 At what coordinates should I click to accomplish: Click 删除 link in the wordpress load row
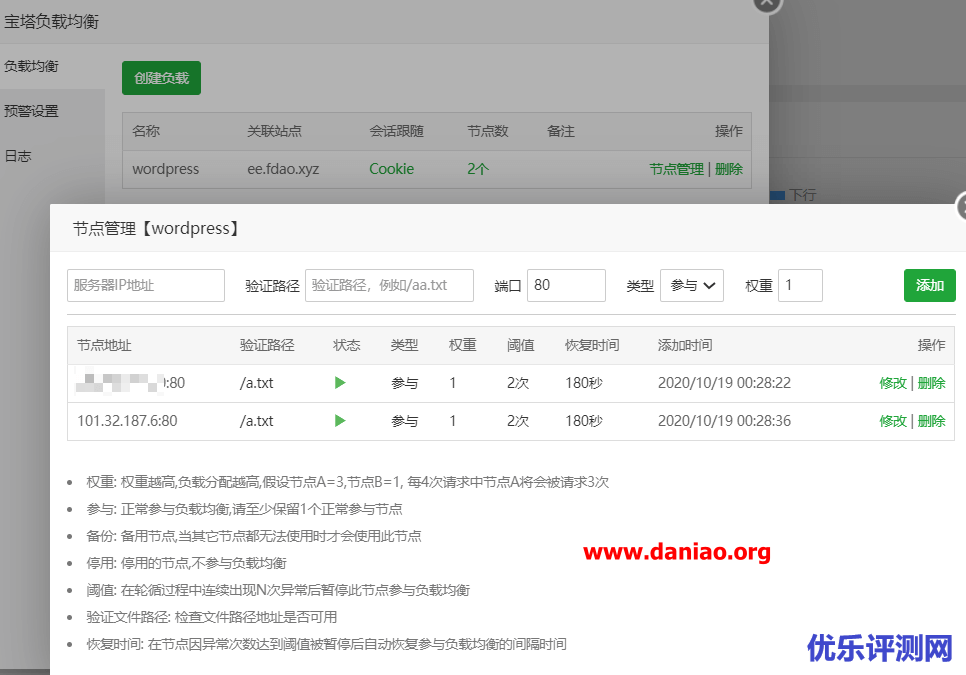[x=729, y=169]
